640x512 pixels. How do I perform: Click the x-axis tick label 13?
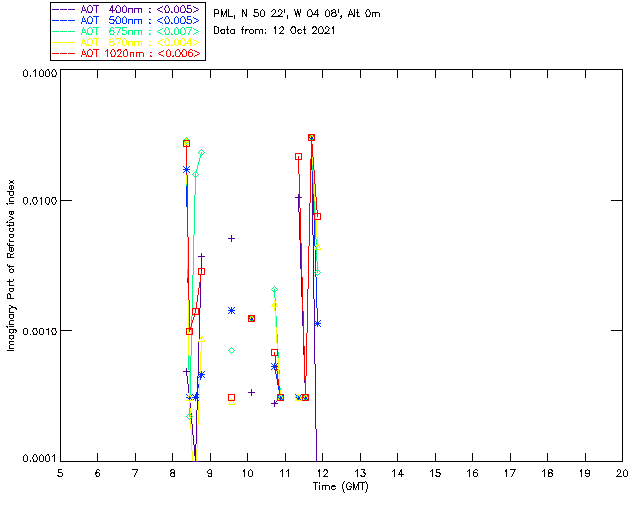[360, 473]
